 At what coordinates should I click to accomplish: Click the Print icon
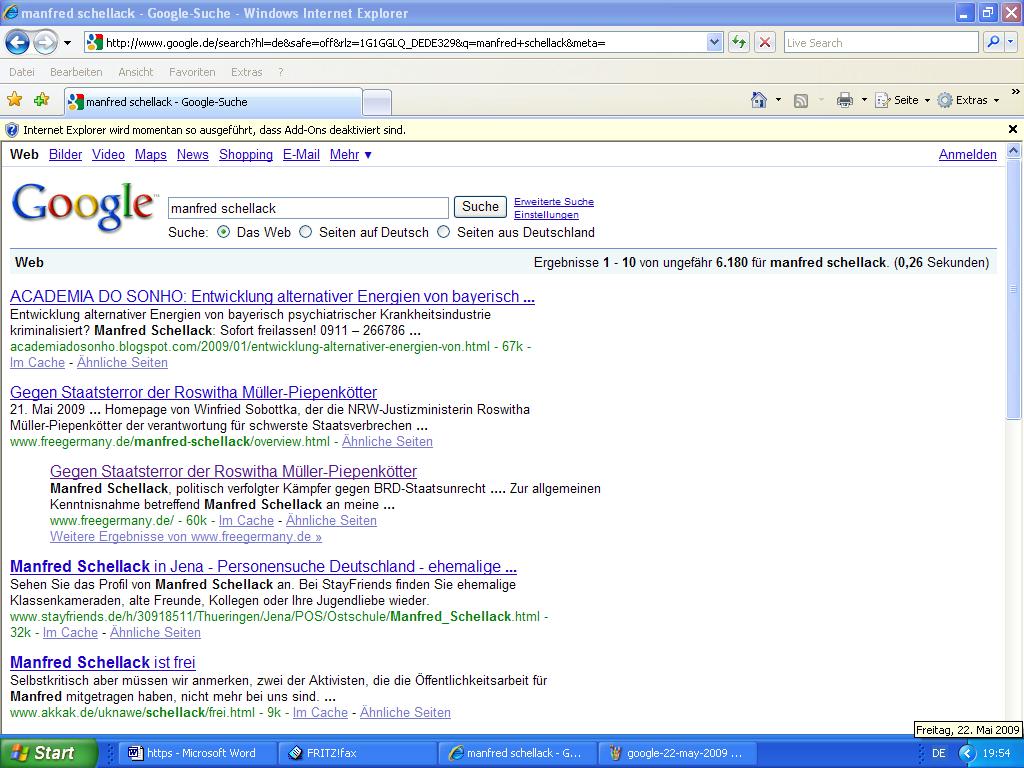845,100
